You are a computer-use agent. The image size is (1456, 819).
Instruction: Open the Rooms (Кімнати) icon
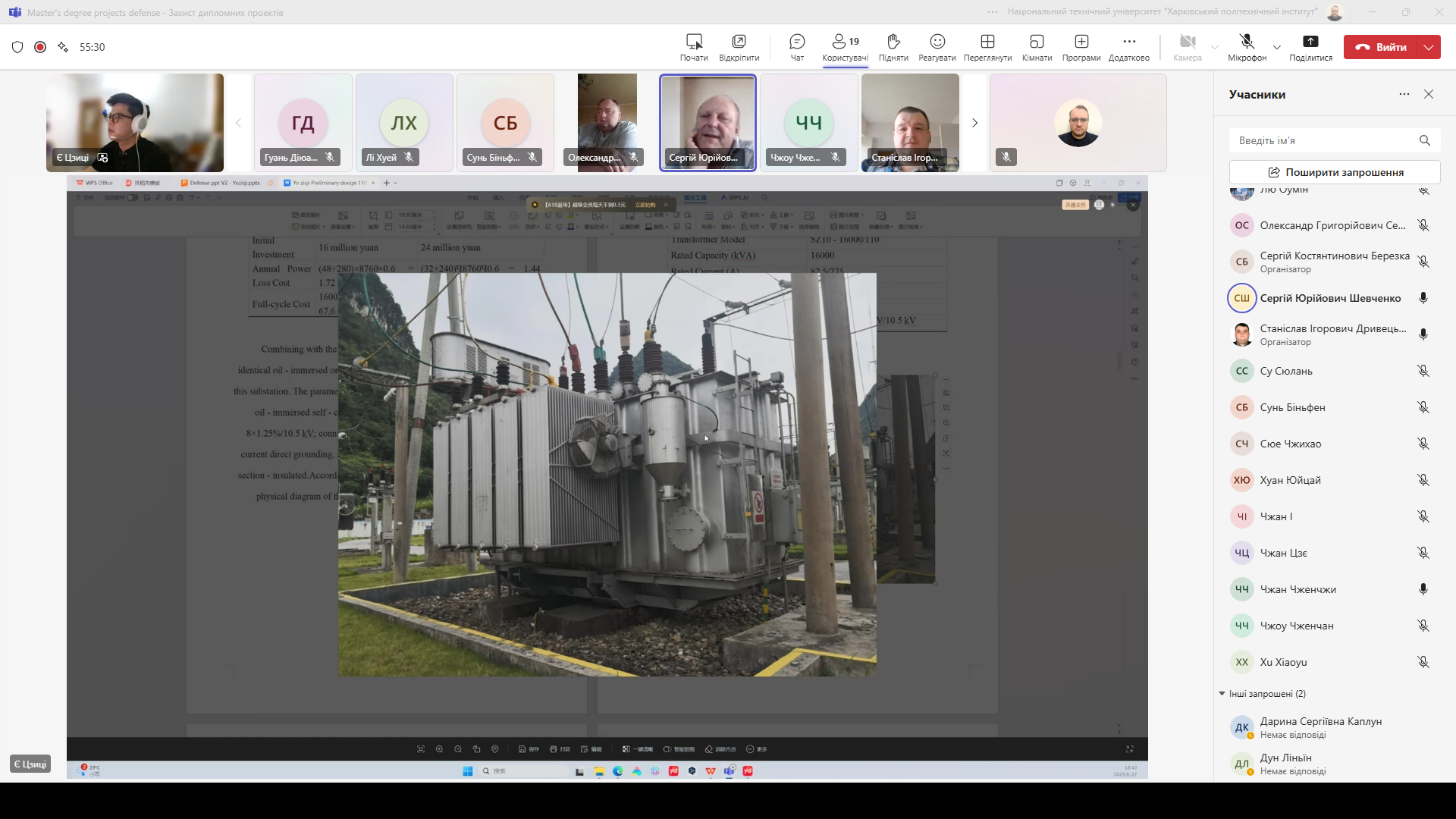1037,42
